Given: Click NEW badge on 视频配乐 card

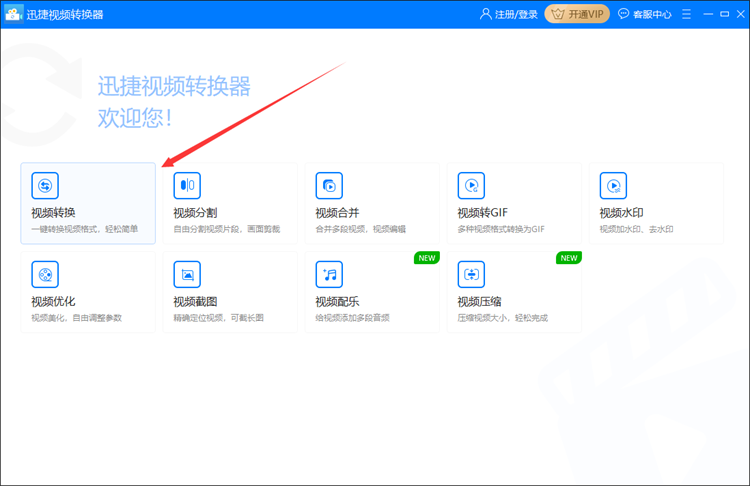Looking at the screenshot, I should point(427,258).
